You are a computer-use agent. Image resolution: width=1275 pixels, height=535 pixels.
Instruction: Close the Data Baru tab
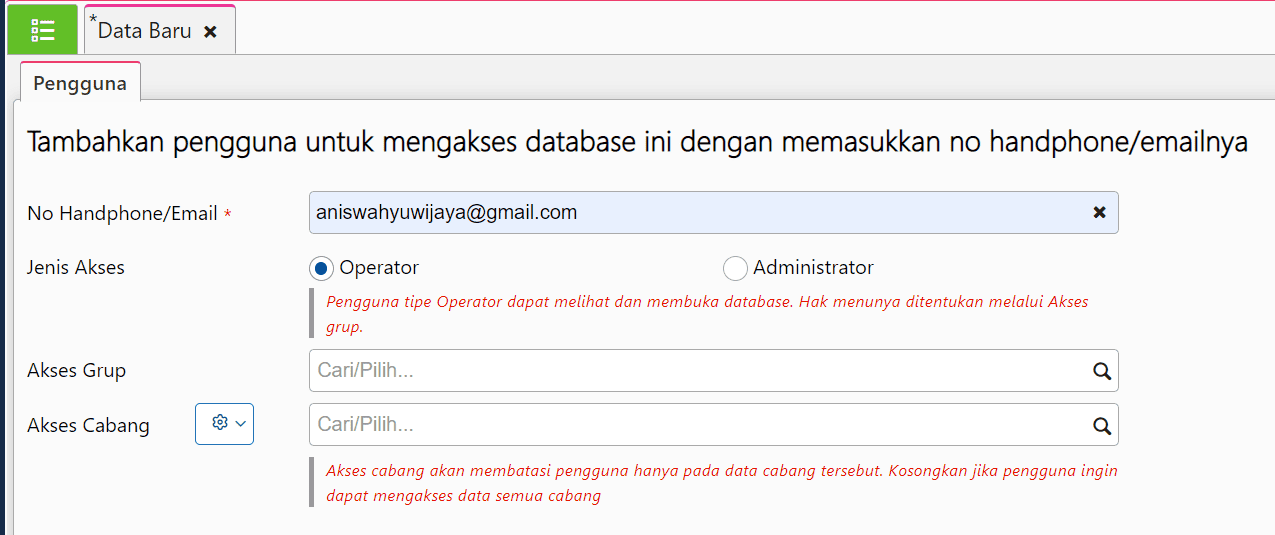[x=210, y=32]
